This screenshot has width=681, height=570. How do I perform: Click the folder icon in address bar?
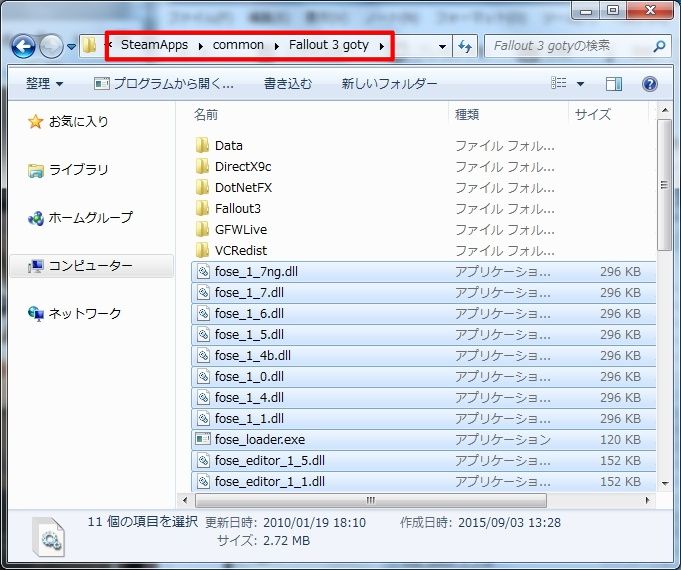pos(89,45)
